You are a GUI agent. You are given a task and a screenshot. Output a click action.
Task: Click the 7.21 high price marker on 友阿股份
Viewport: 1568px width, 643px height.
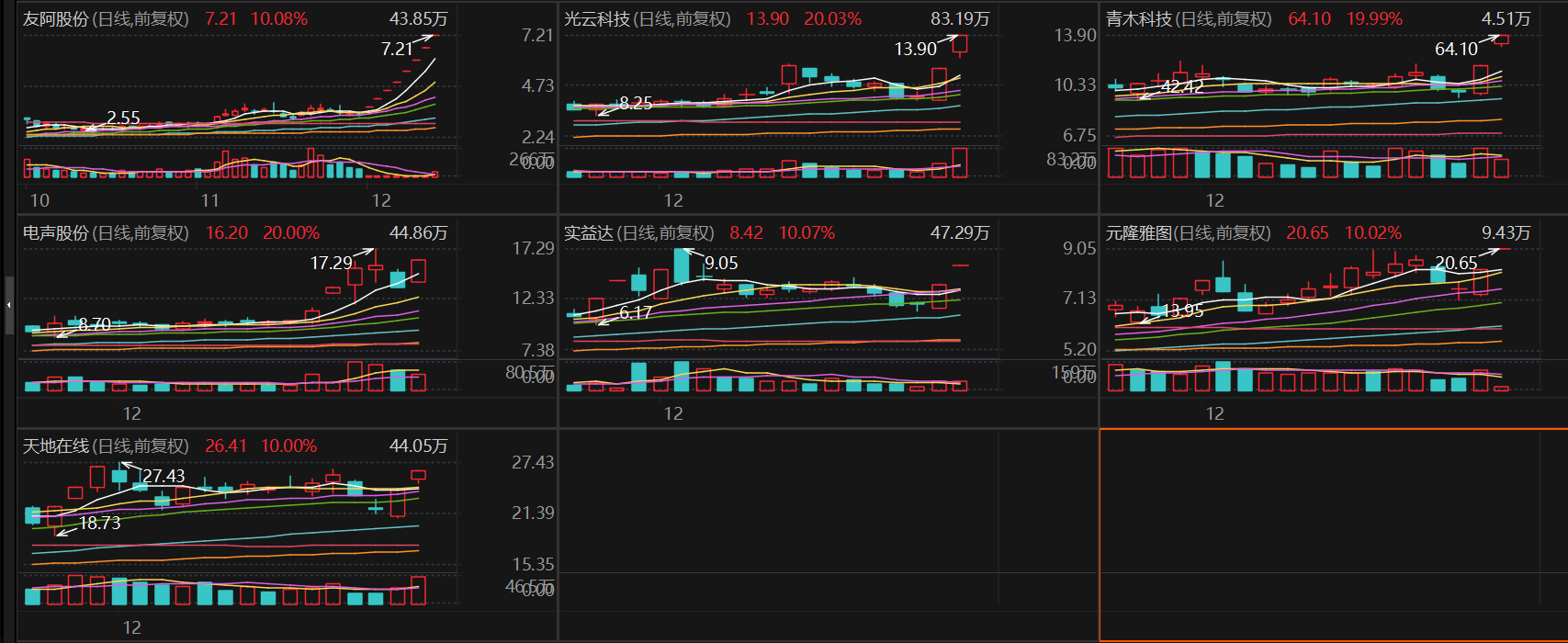click(x=397, y=50)
